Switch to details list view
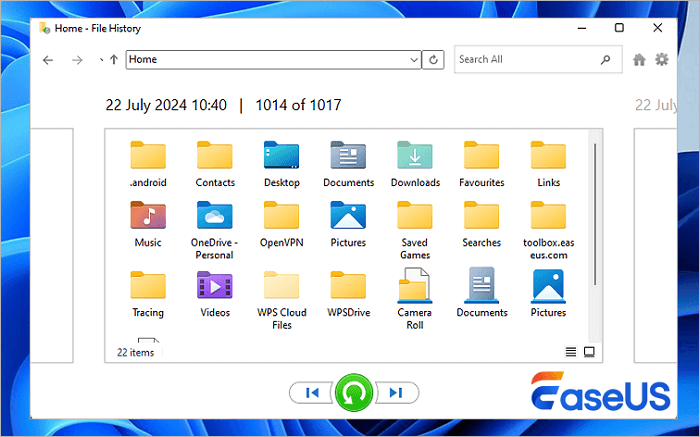The width and height of the screenshot is (700, 437). (571, 352)
